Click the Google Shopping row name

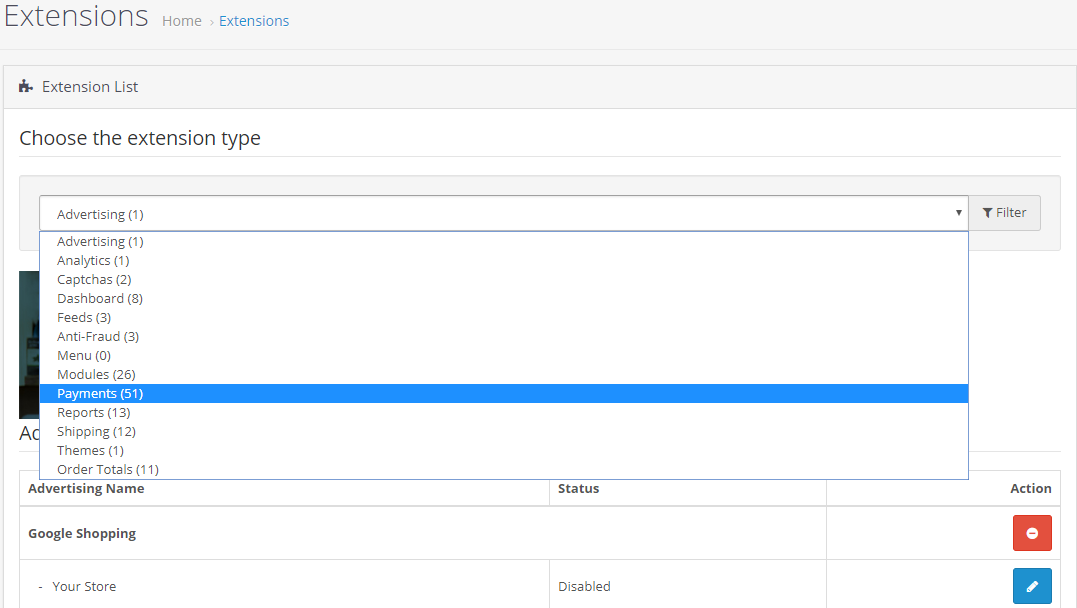(82, 534)
